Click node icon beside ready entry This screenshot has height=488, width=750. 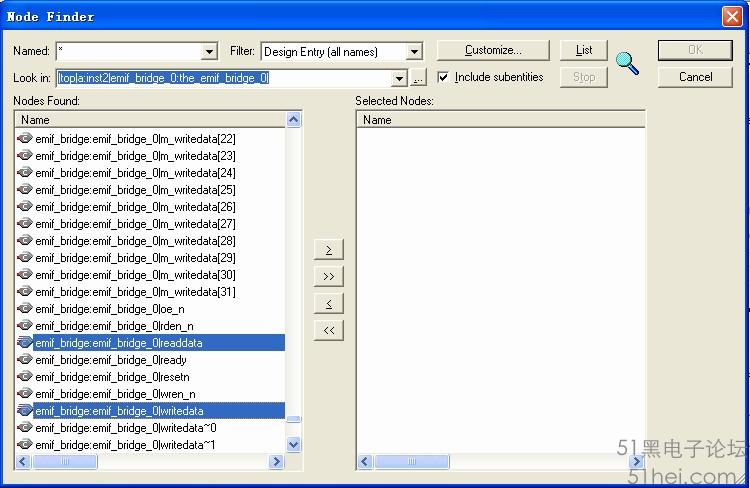tap(25, 359)
